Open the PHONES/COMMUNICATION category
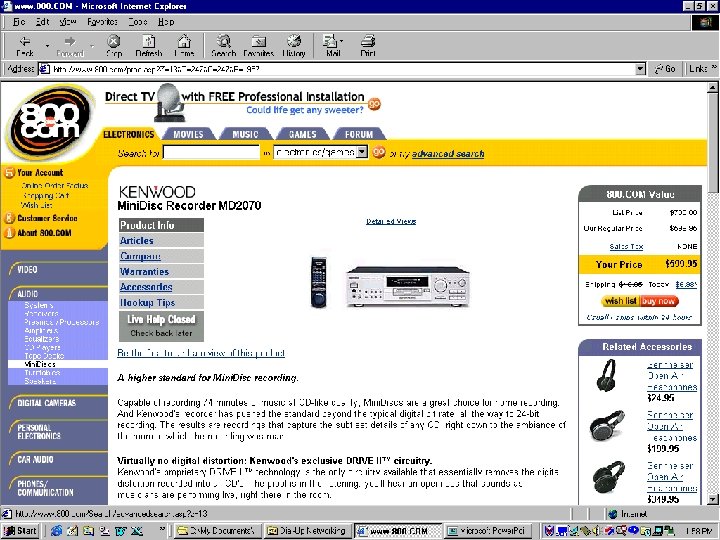The height and width of the screenshot is (540, 720). pyautogui.click(x=45, y=488)
